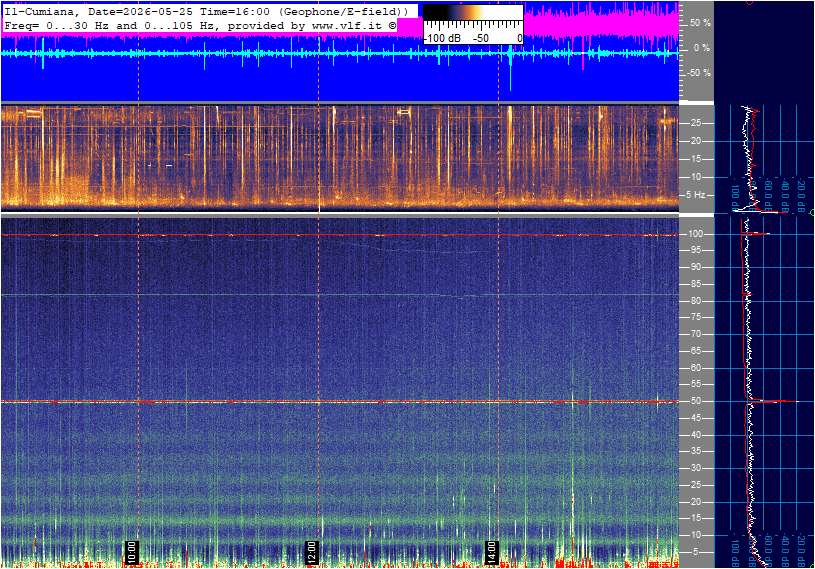
Task: Click 15 on upper 0-30 Hz axis
Action: pos(696,159)
